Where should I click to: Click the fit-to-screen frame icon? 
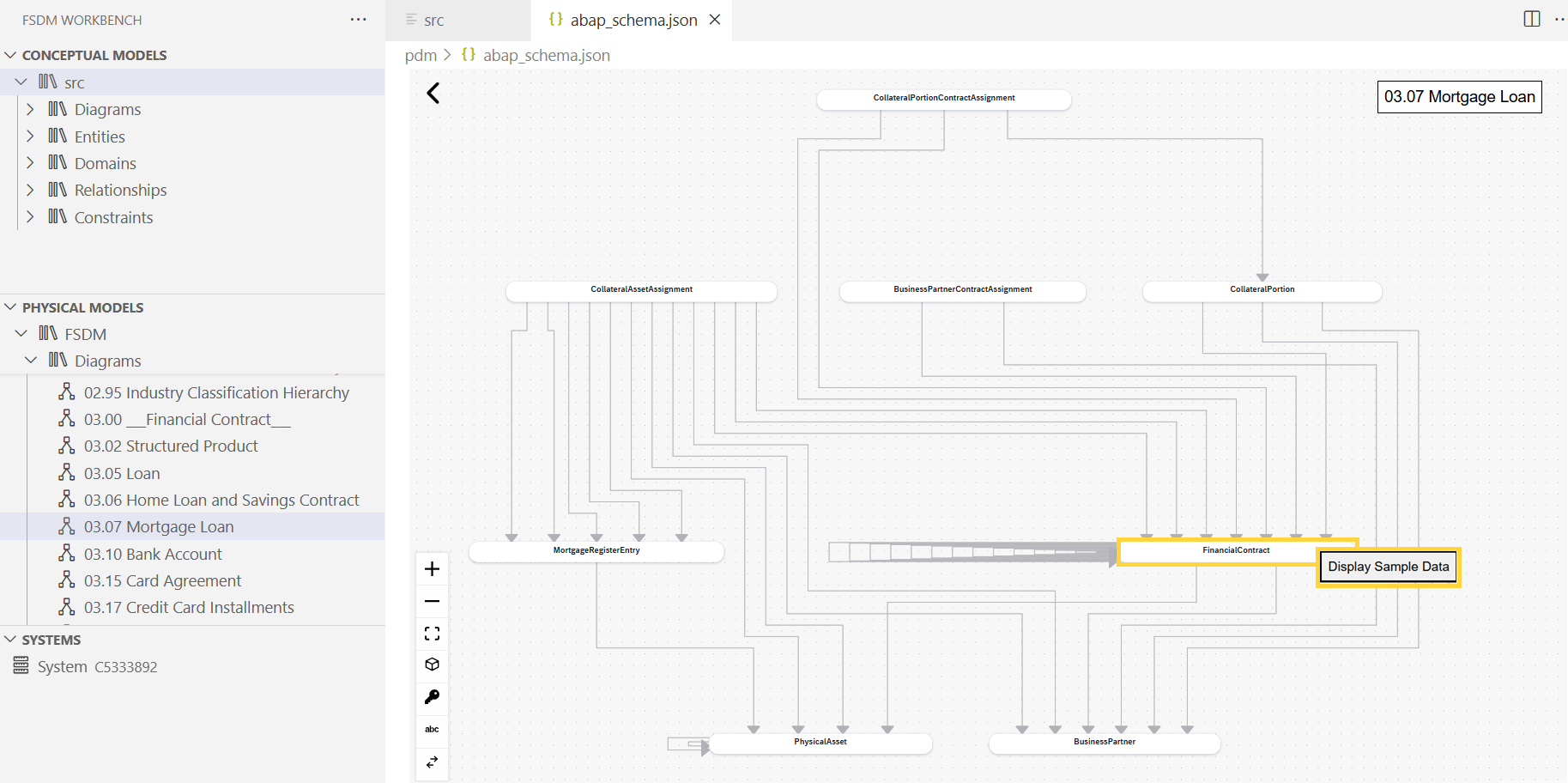432,634
